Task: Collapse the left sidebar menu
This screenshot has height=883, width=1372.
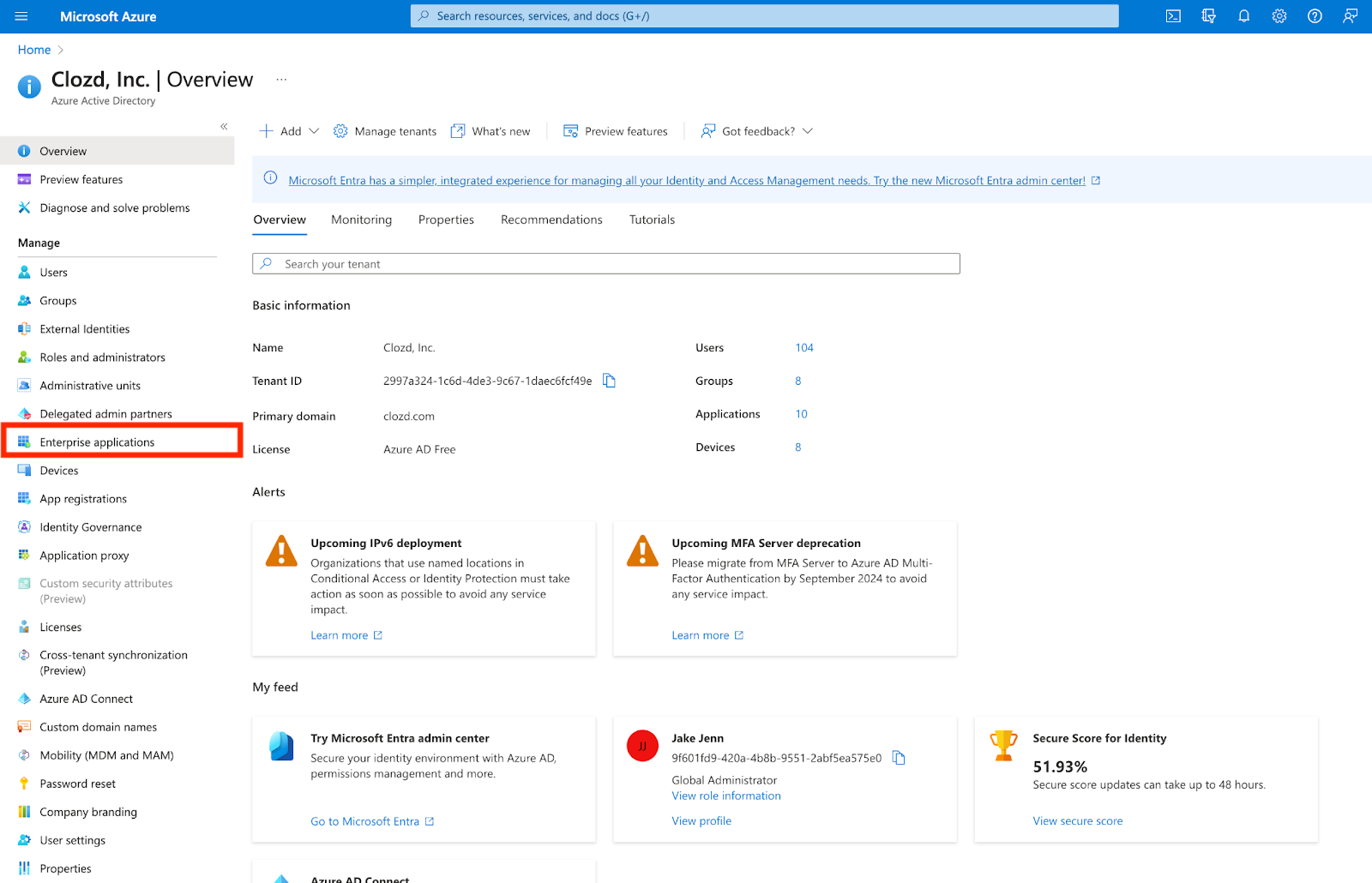Action: click(224, 127)
